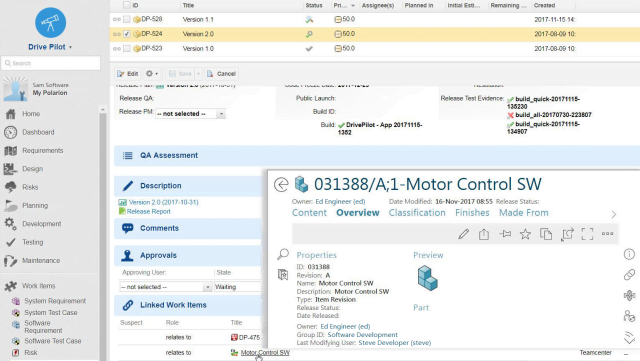Check the DP-523 row checkbox
This screenshot has width=640, height=361.
127,49
